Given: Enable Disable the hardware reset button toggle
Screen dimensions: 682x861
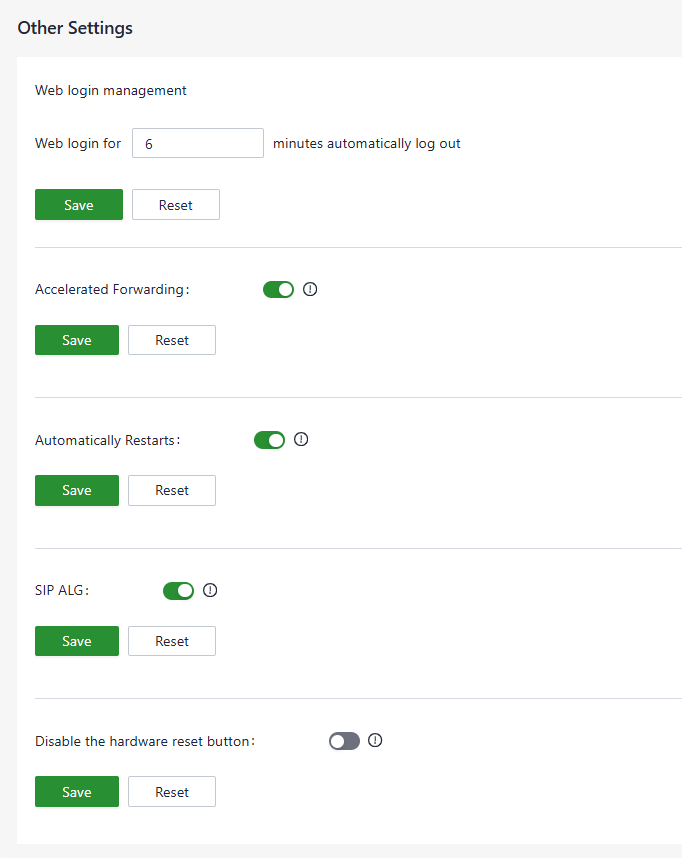Looking at the screenshot, I should (x=344, y=741).
